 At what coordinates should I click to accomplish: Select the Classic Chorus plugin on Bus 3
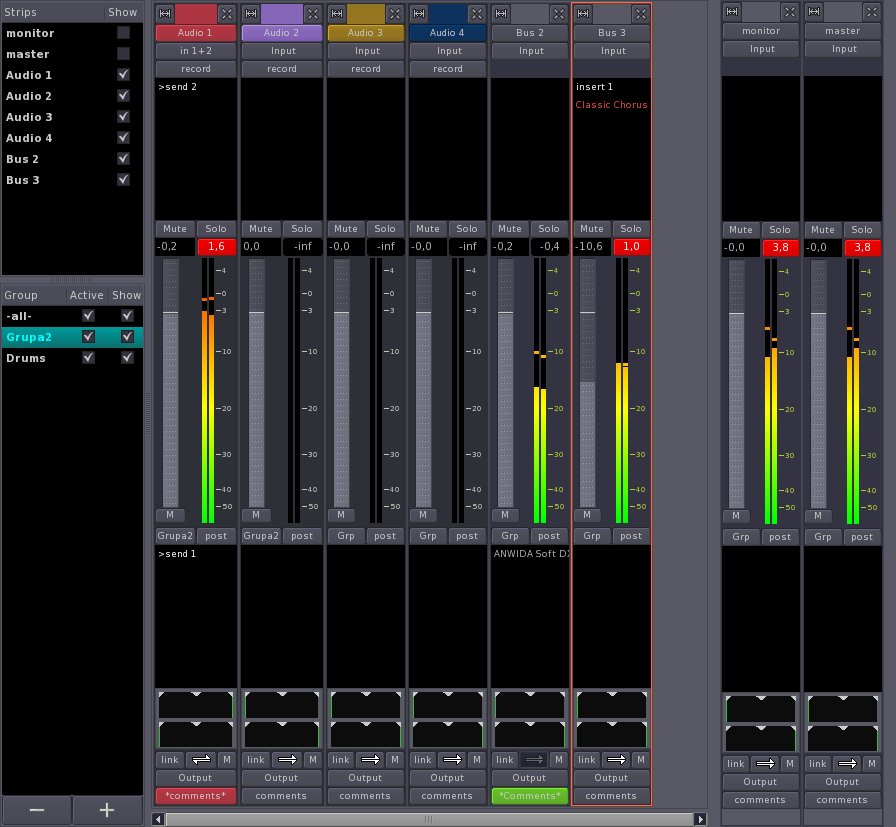pyautogui.click(x=611, y=105)
